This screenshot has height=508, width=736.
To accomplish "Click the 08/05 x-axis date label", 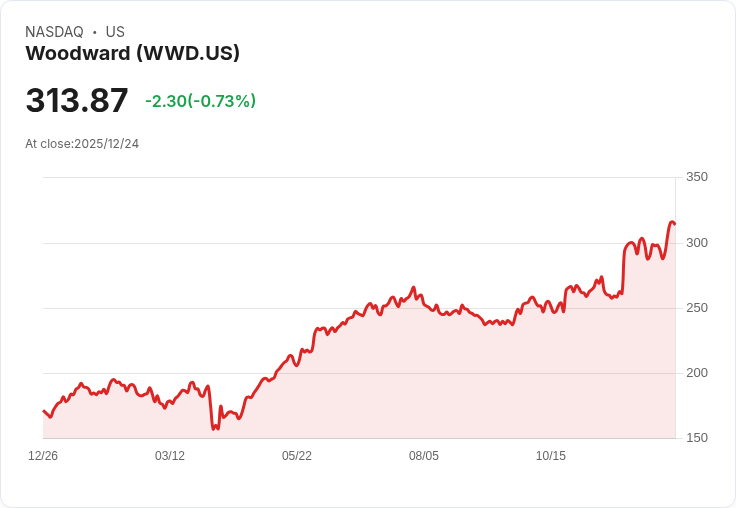I will (424, 456).
